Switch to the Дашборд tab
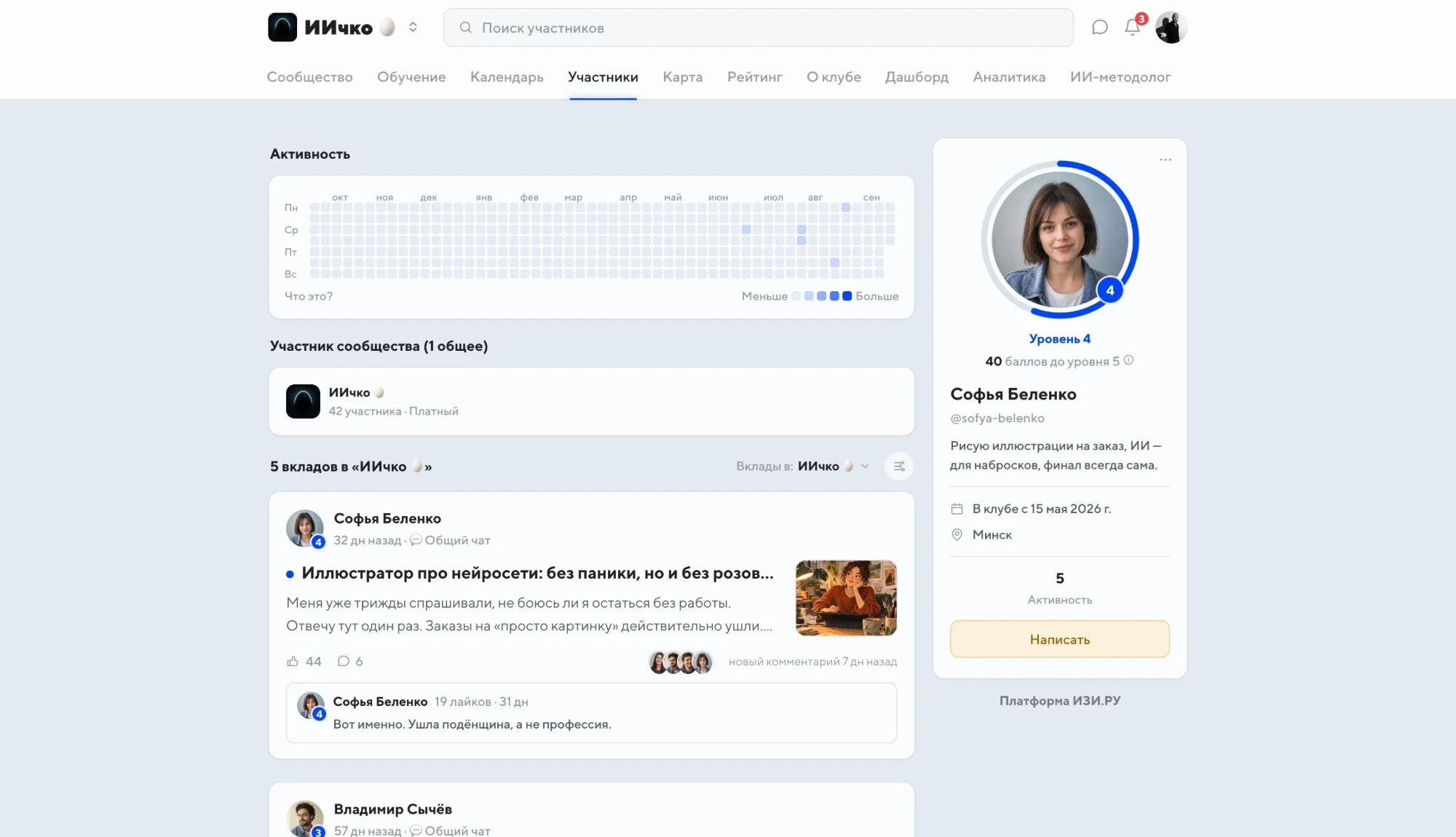Image resolution: width=1456 pixels, height=837 pixels. point(917,77)
